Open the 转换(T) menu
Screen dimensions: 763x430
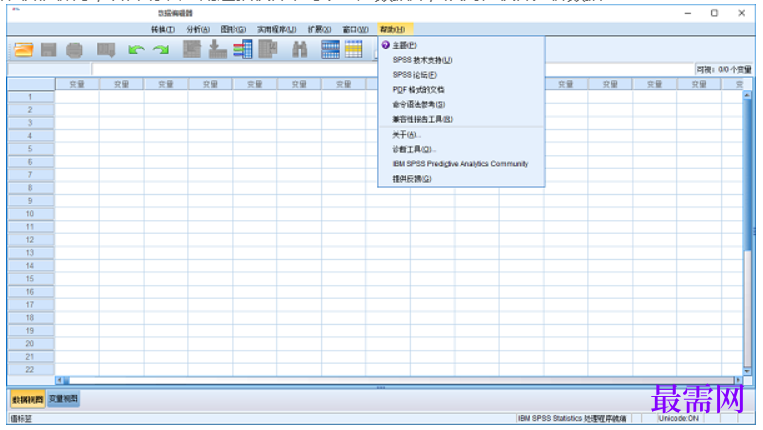pyautogui.click(x=163, y=29)
